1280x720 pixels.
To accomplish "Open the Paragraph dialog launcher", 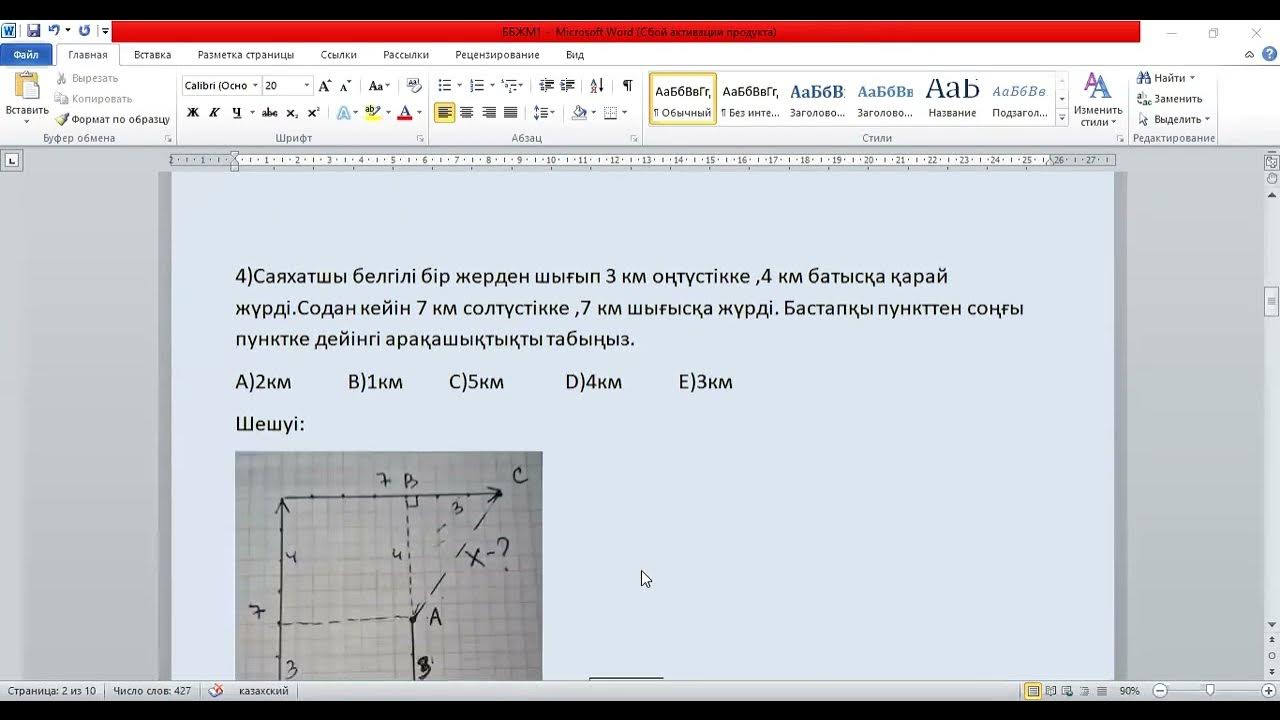I will tap(634, 138).
